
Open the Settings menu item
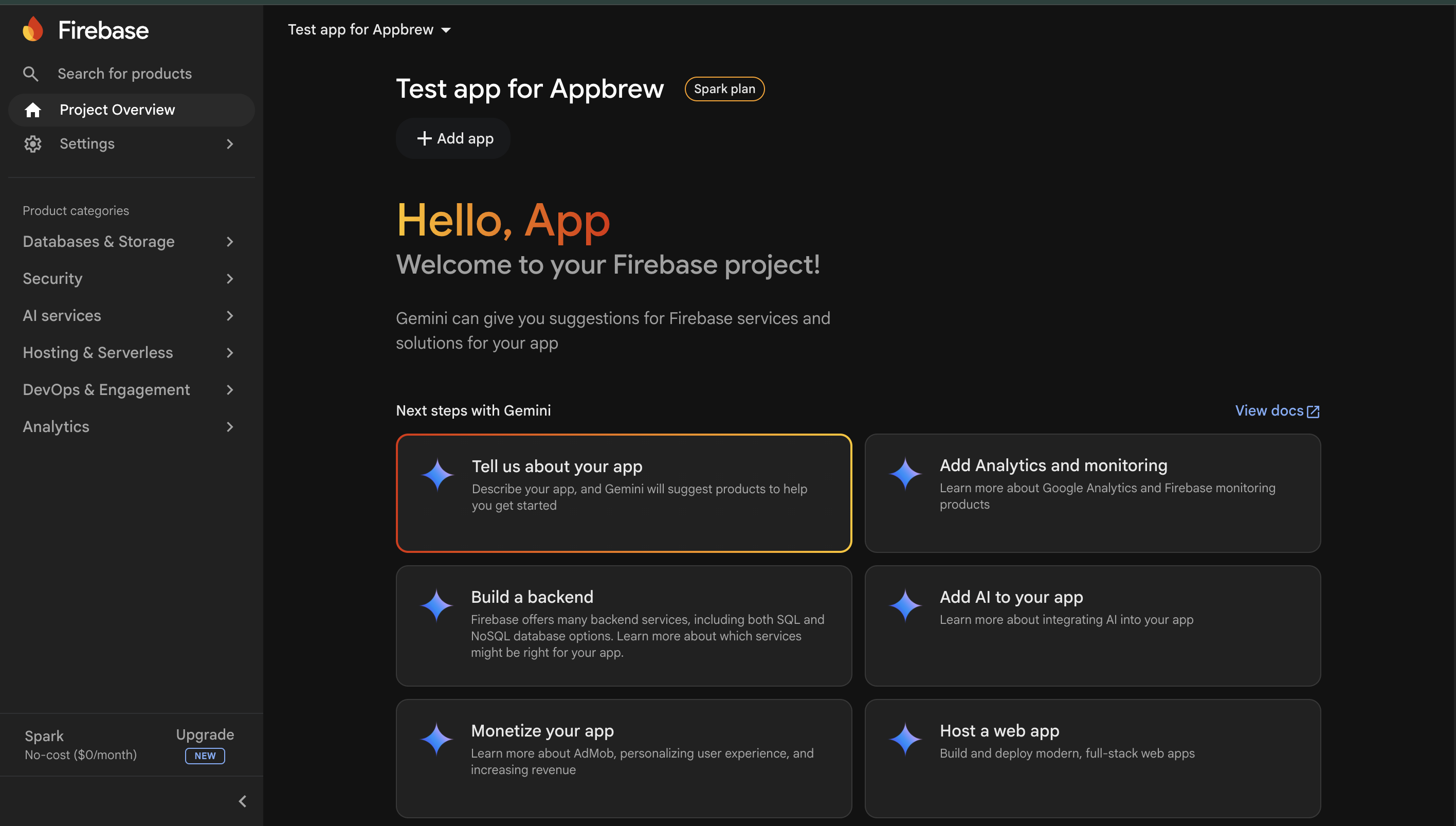point(132,144)
